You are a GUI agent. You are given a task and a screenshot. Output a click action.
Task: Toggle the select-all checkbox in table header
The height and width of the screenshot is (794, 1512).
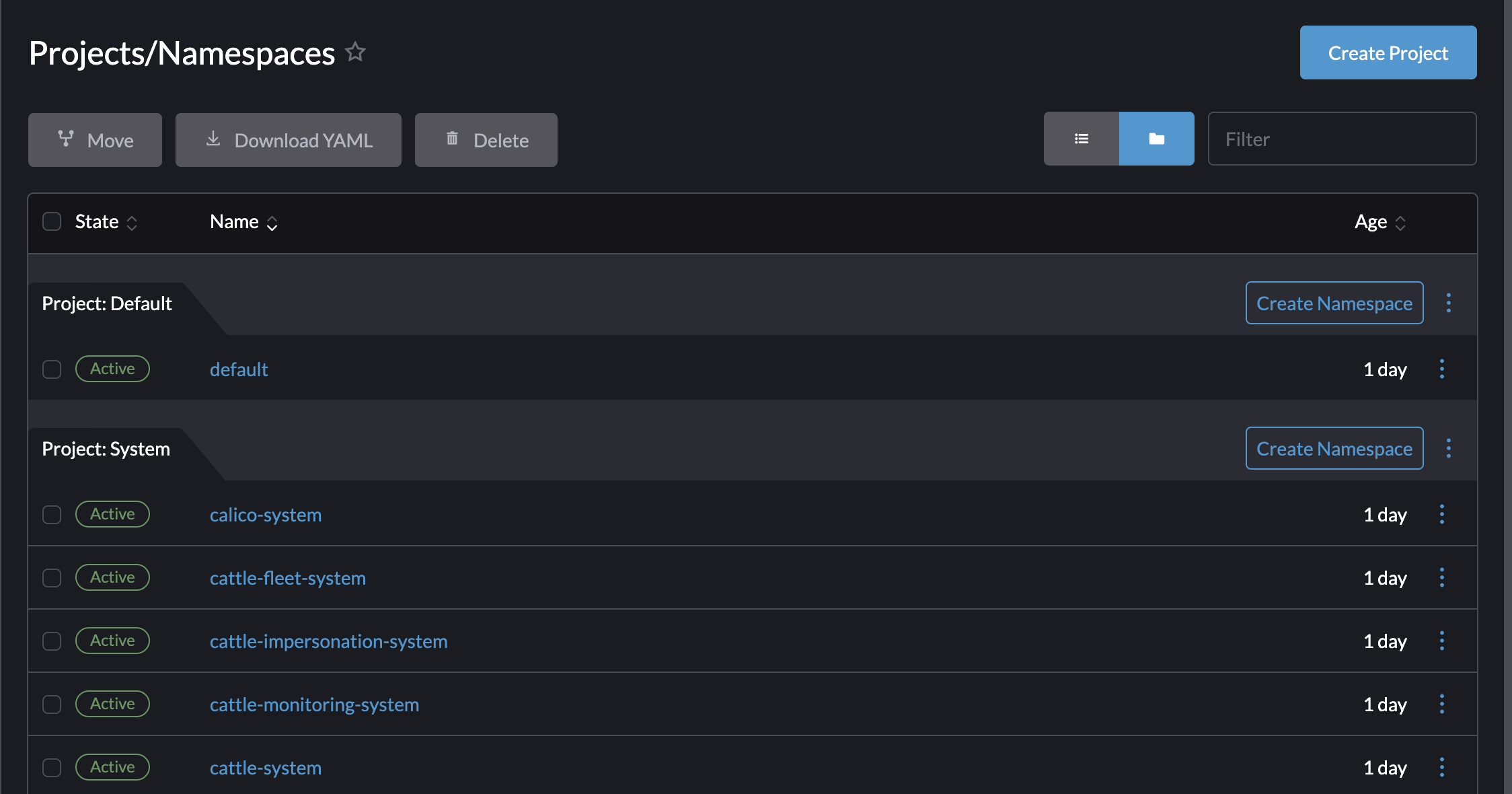pos(52,221)
